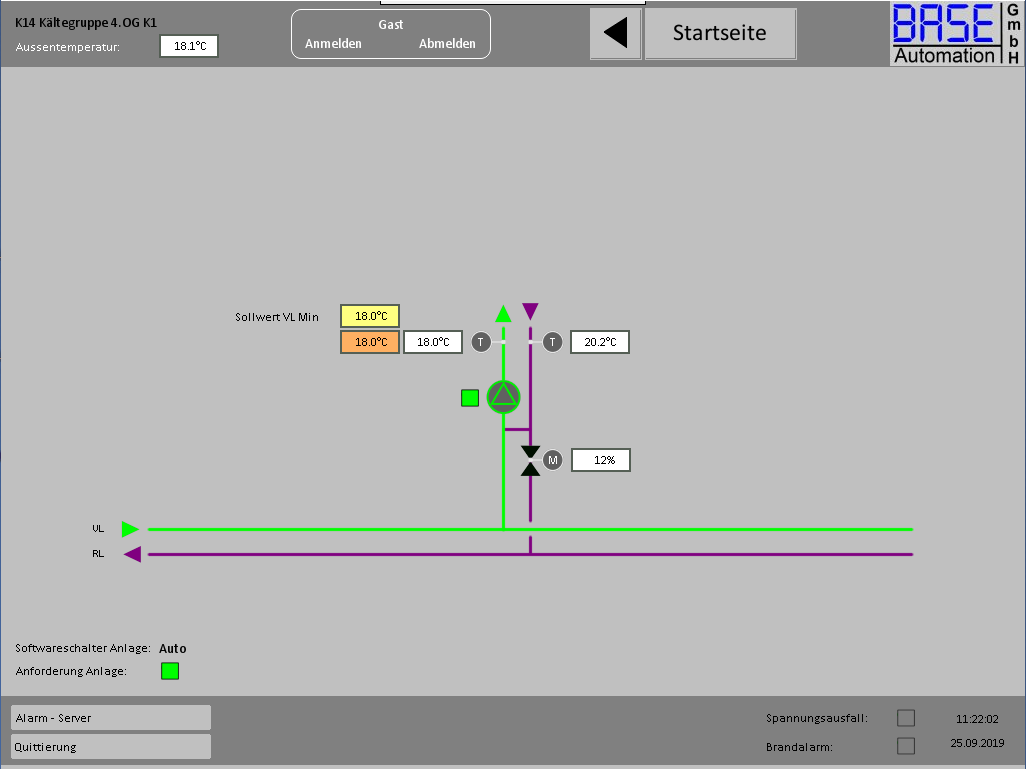The height and width of the screenshot is (769, 1026).
Task: Click the black back arrow button
Action: [x=616, y=33]
